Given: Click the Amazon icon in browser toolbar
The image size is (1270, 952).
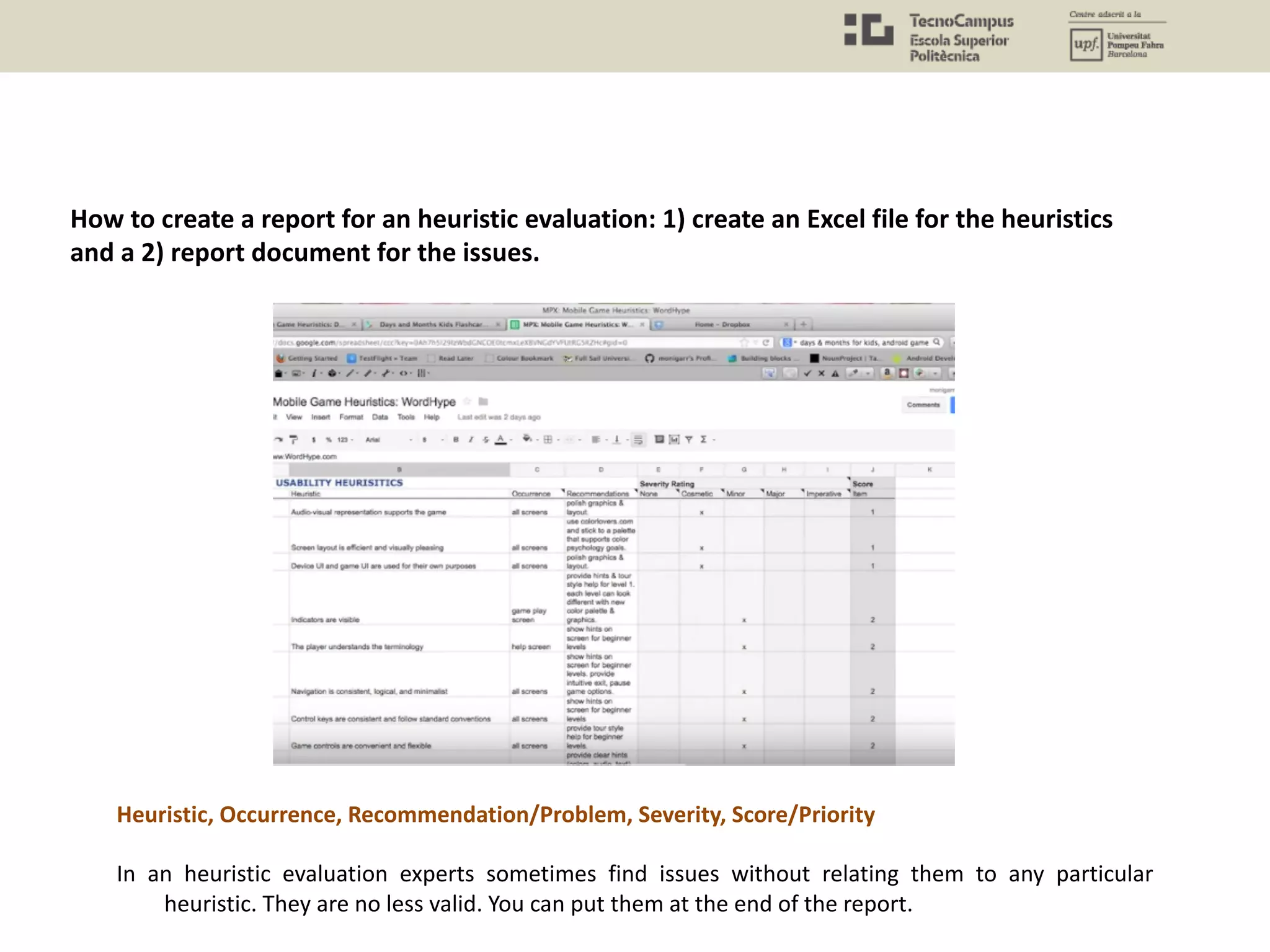Looking at the screenshot, I should coord(887,373).
